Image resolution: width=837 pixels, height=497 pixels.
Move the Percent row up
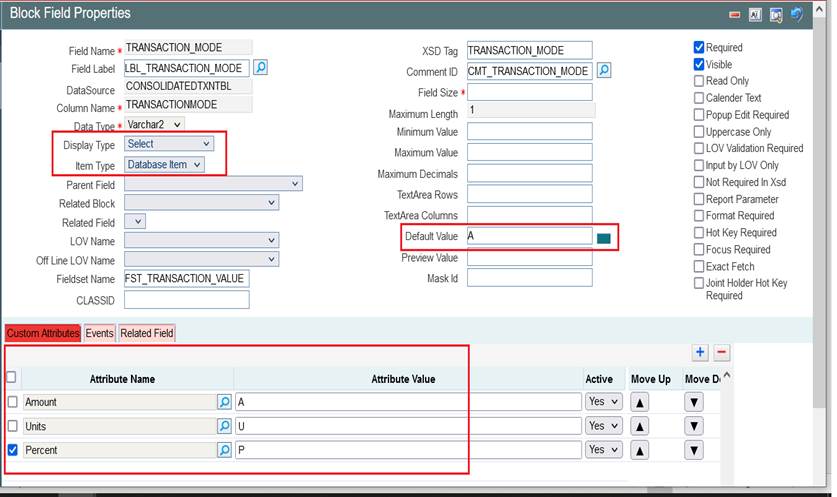[x=639, y=451]
